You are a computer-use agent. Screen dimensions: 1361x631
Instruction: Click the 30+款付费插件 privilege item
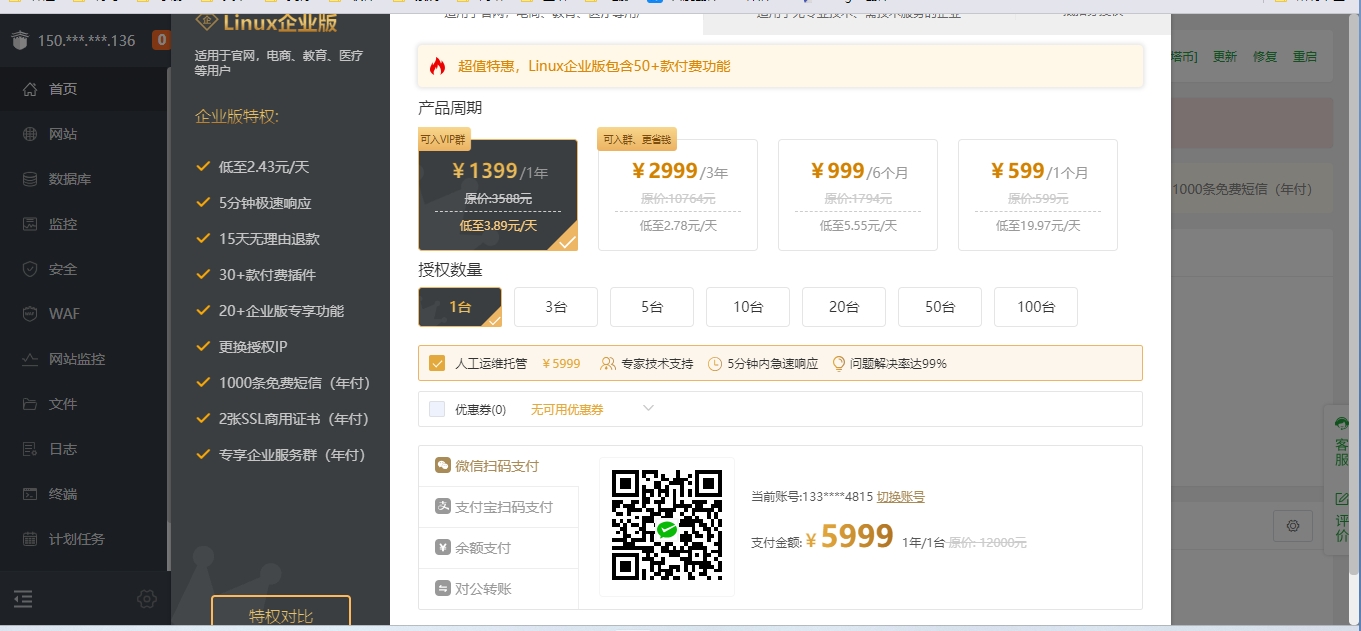click(x=267, y=275)
